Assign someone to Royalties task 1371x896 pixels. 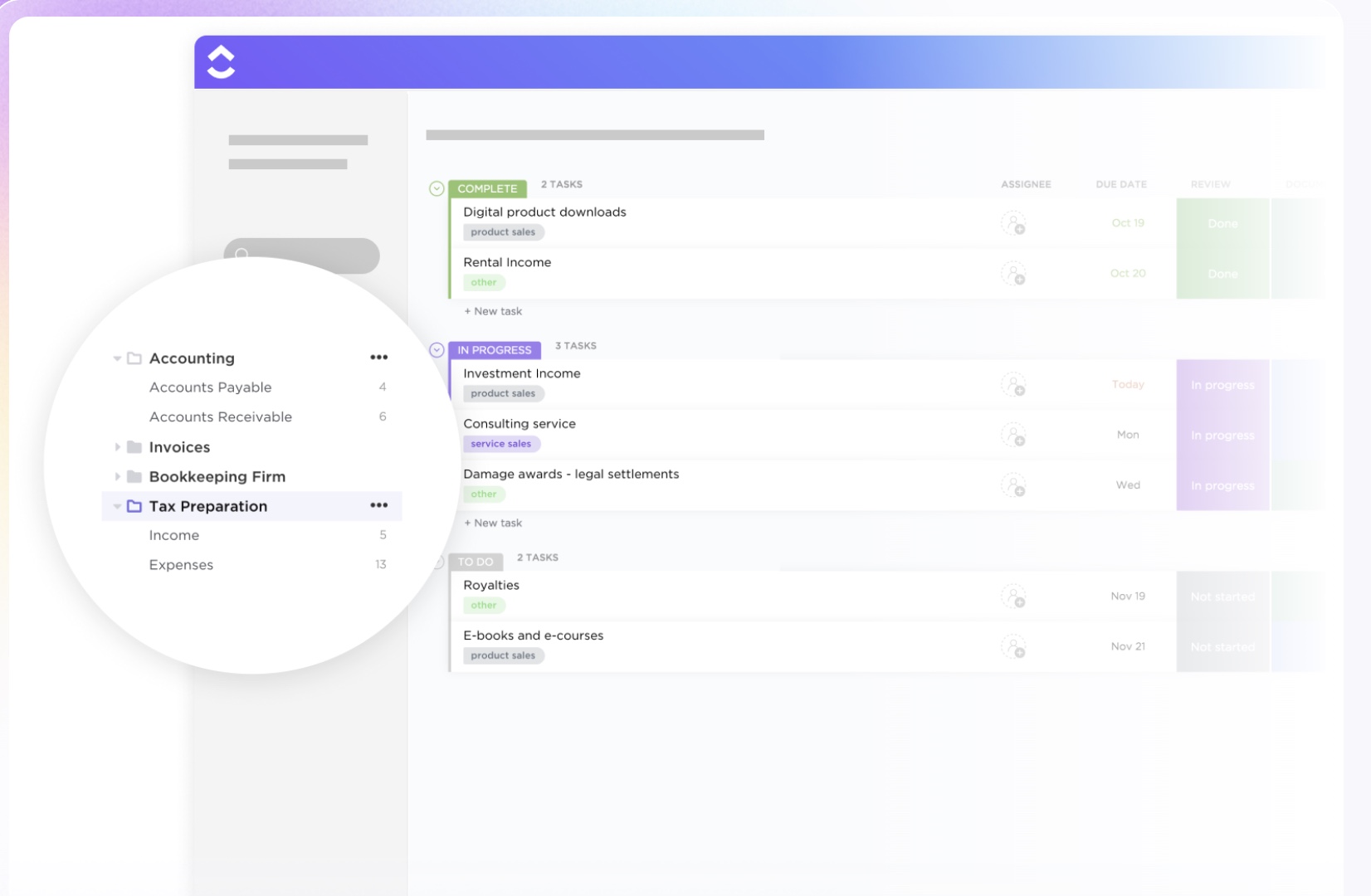(1013, 596)
